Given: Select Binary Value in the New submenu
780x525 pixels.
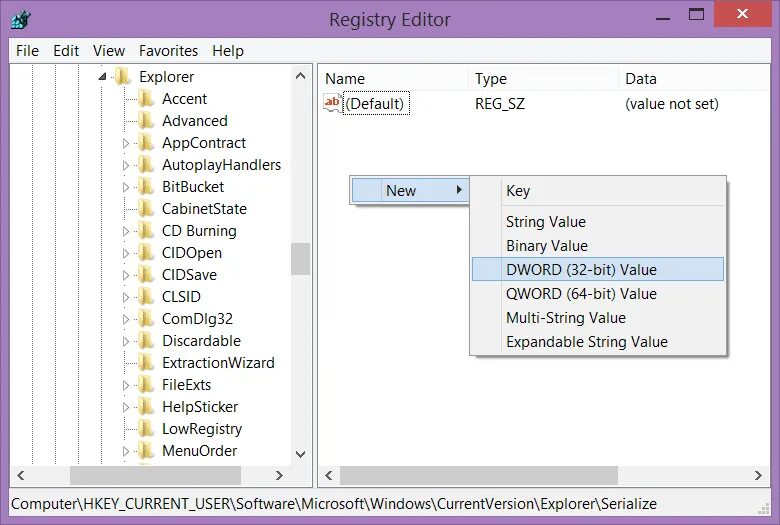Looking at the screenshot, I should [x=598, y=245].
